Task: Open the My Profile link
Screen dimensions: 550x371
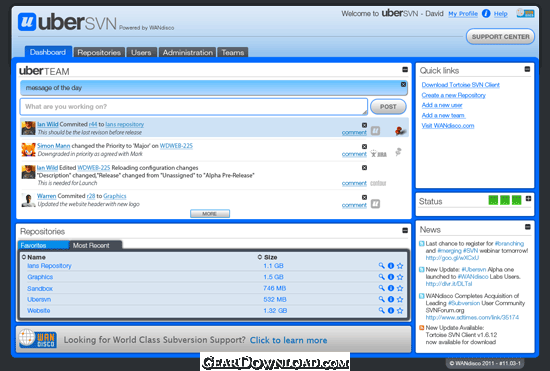Action: coord(463,14)
